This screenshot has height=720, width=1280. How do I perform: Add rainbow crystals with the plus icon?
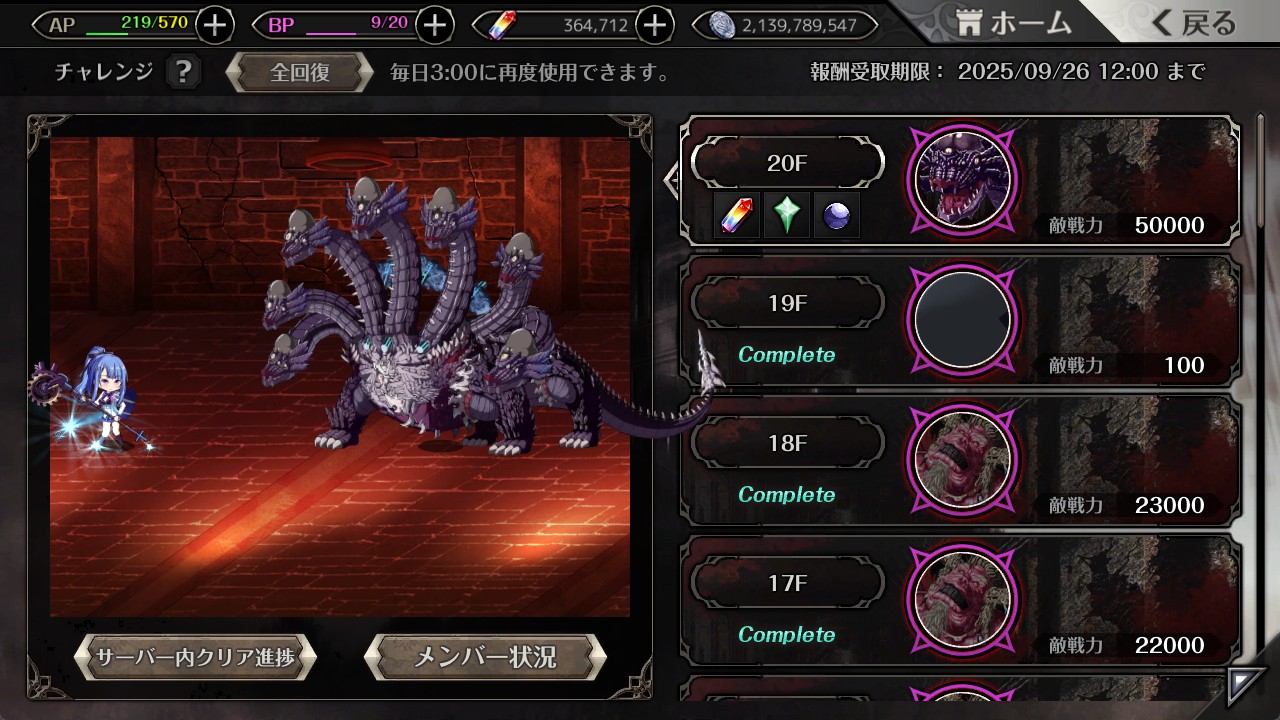[x=654, y=25]
